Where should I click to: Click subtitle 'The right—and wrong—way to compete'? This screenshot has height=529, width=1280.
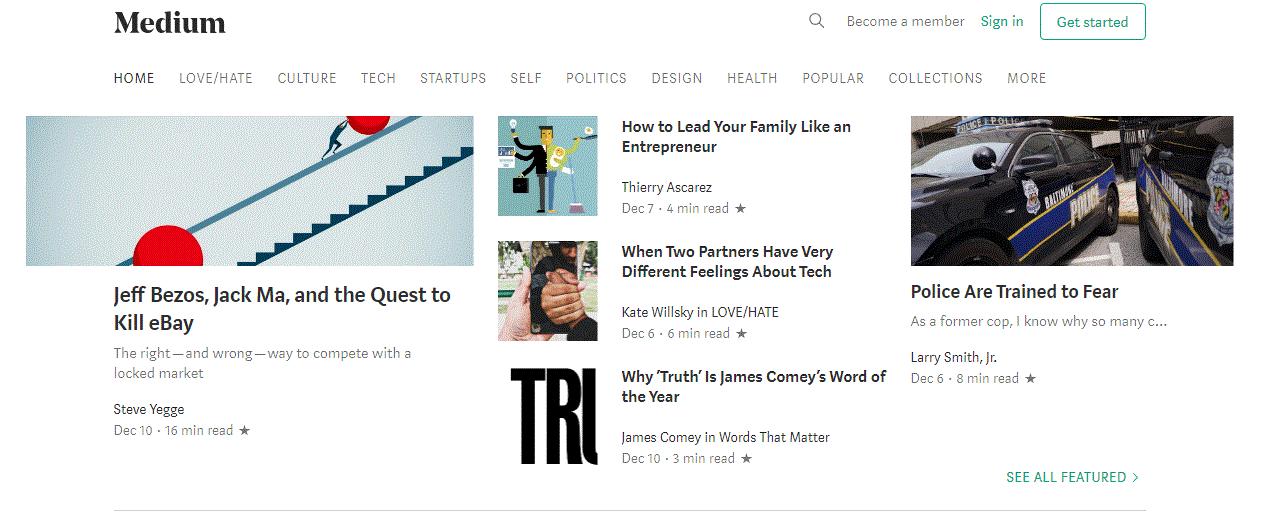pyautogui.click(x=262, y=363)
